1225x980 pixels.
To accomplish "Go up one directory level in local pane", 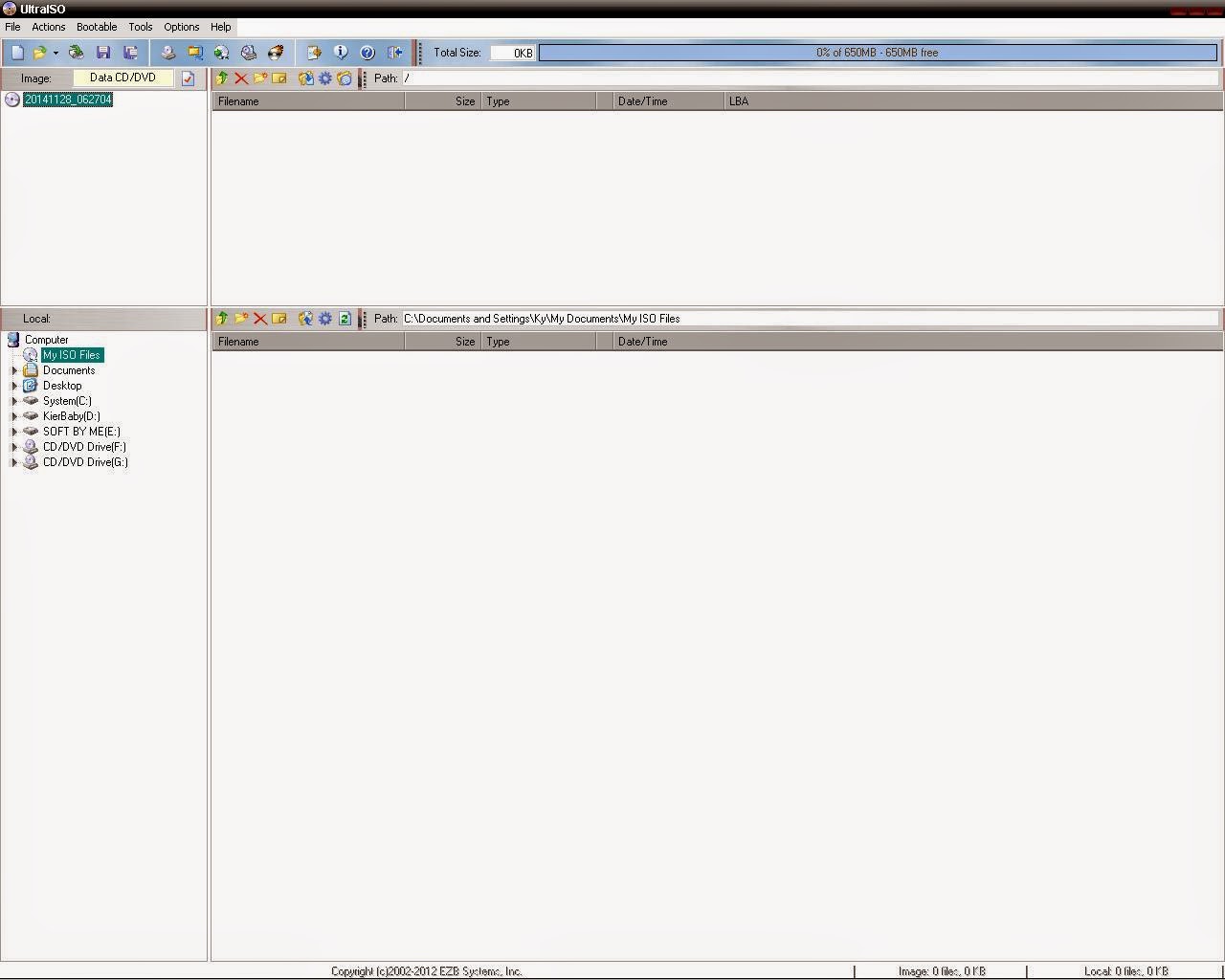I will coord(221,319).
